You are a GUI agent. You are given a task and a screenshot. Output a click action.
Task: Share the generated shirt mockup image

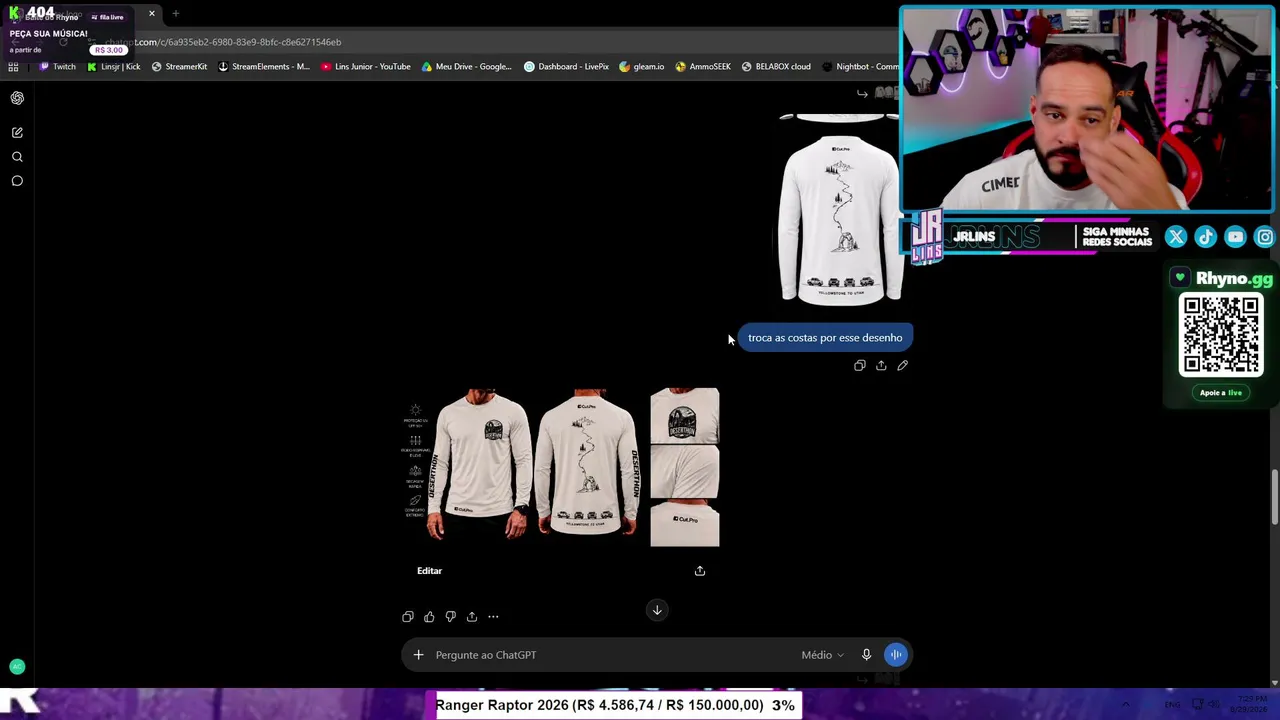point(700,571)
